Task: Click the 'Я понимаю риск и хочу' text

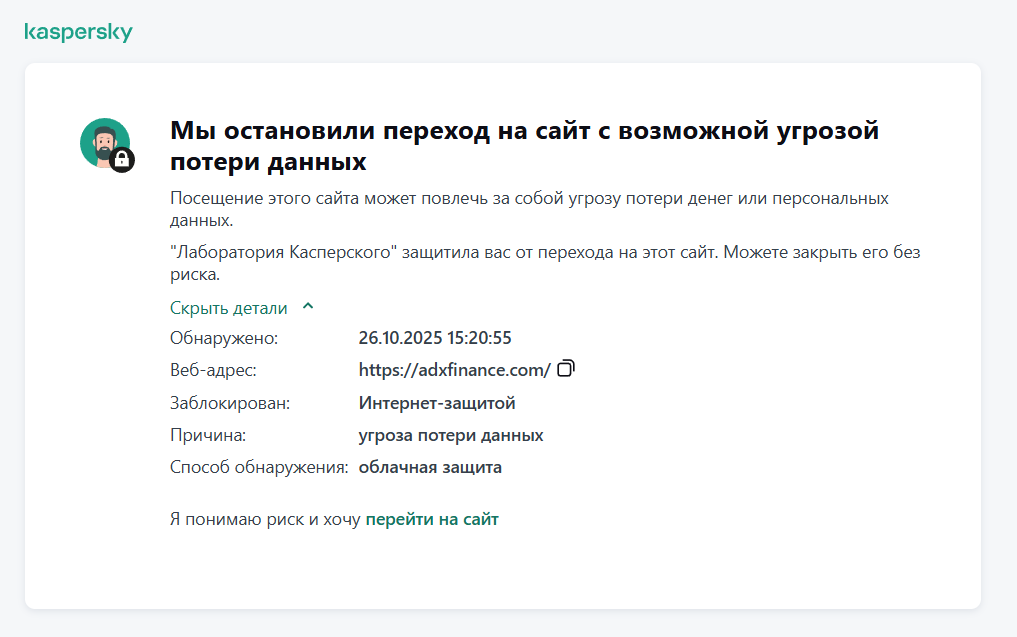Action: pyautogui.click(x=265, y=519)
